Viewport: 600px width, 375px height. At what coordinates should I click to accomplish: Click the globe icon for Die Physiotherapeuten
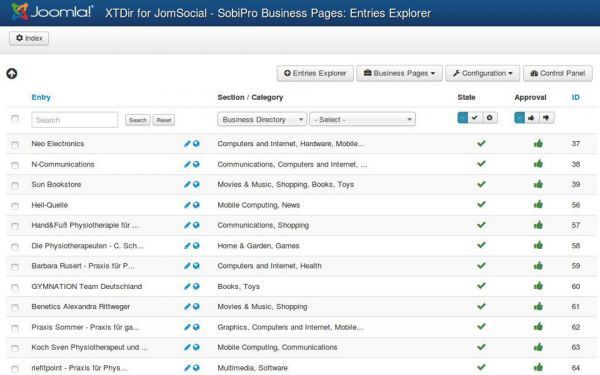196,246
